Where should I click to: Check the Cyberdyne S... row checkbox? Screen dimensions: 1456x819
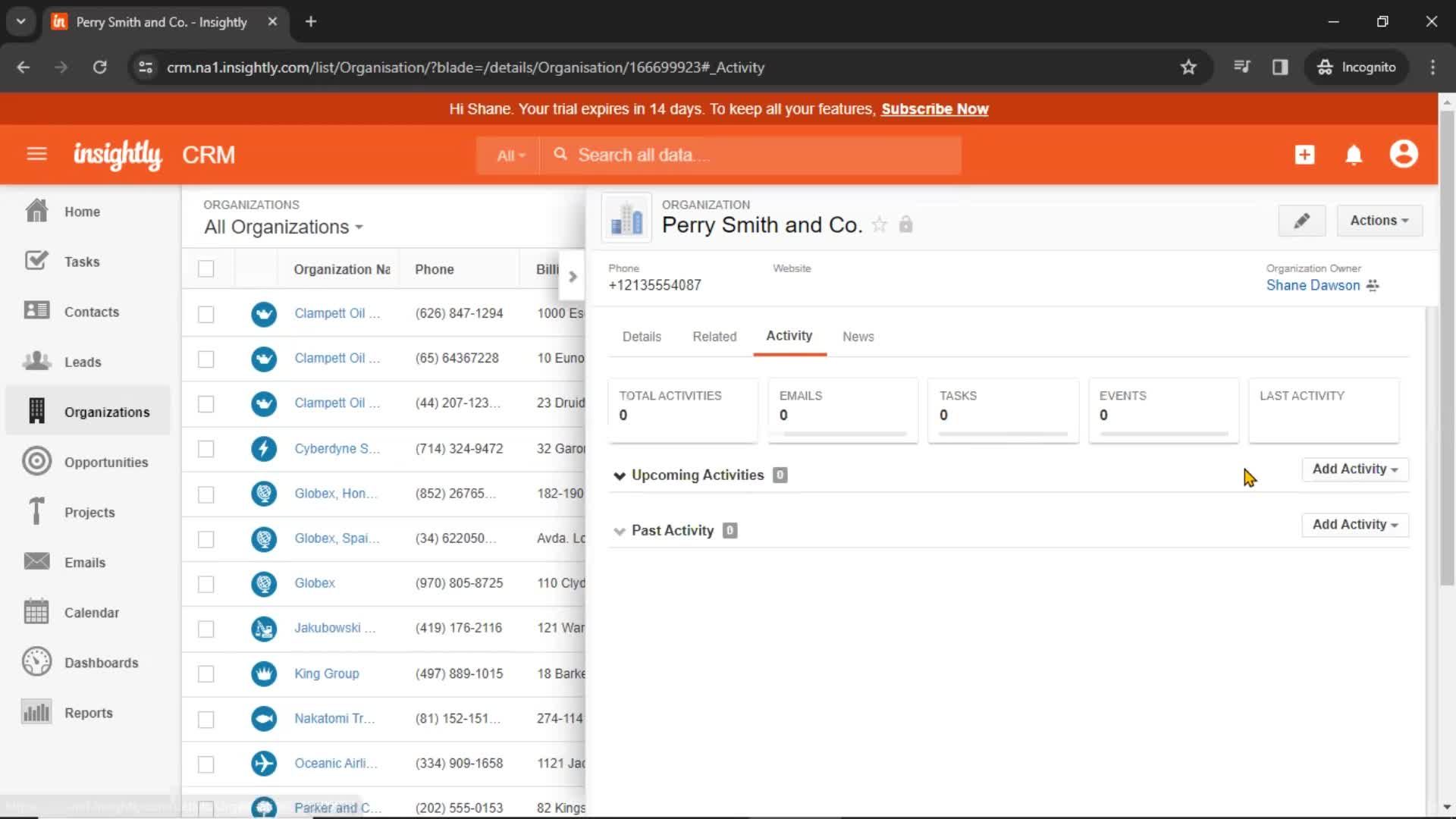(206, 449)
